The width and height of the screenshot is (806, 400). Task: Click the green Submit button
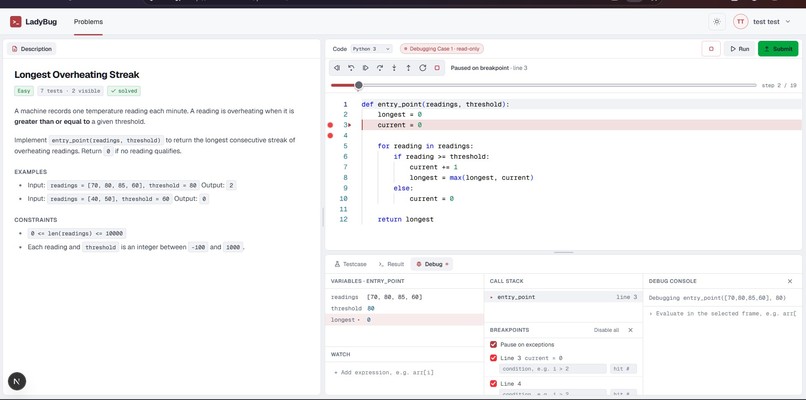[778, 49]
